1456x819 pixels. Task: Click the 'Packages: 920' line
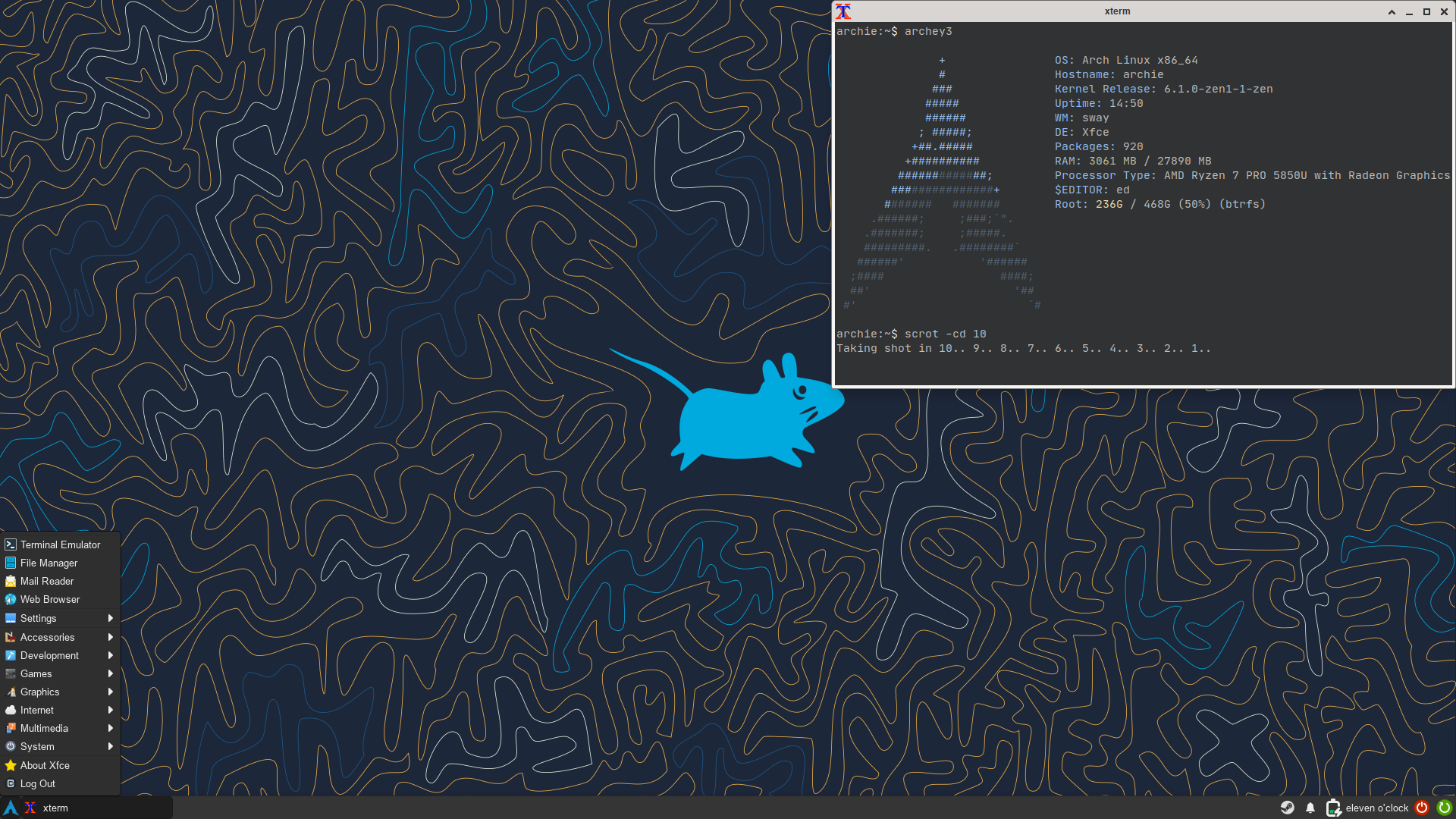tap(1099, 146)
